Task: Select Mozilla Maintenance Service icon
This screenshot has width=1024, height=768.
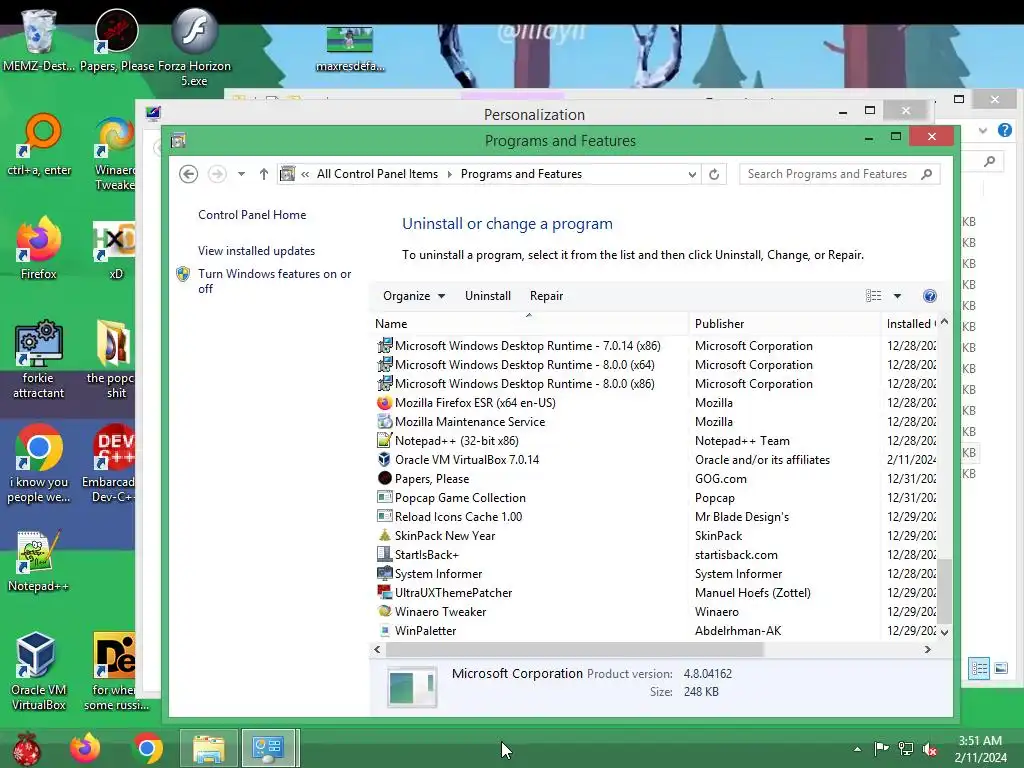Action: pos(385,422)
